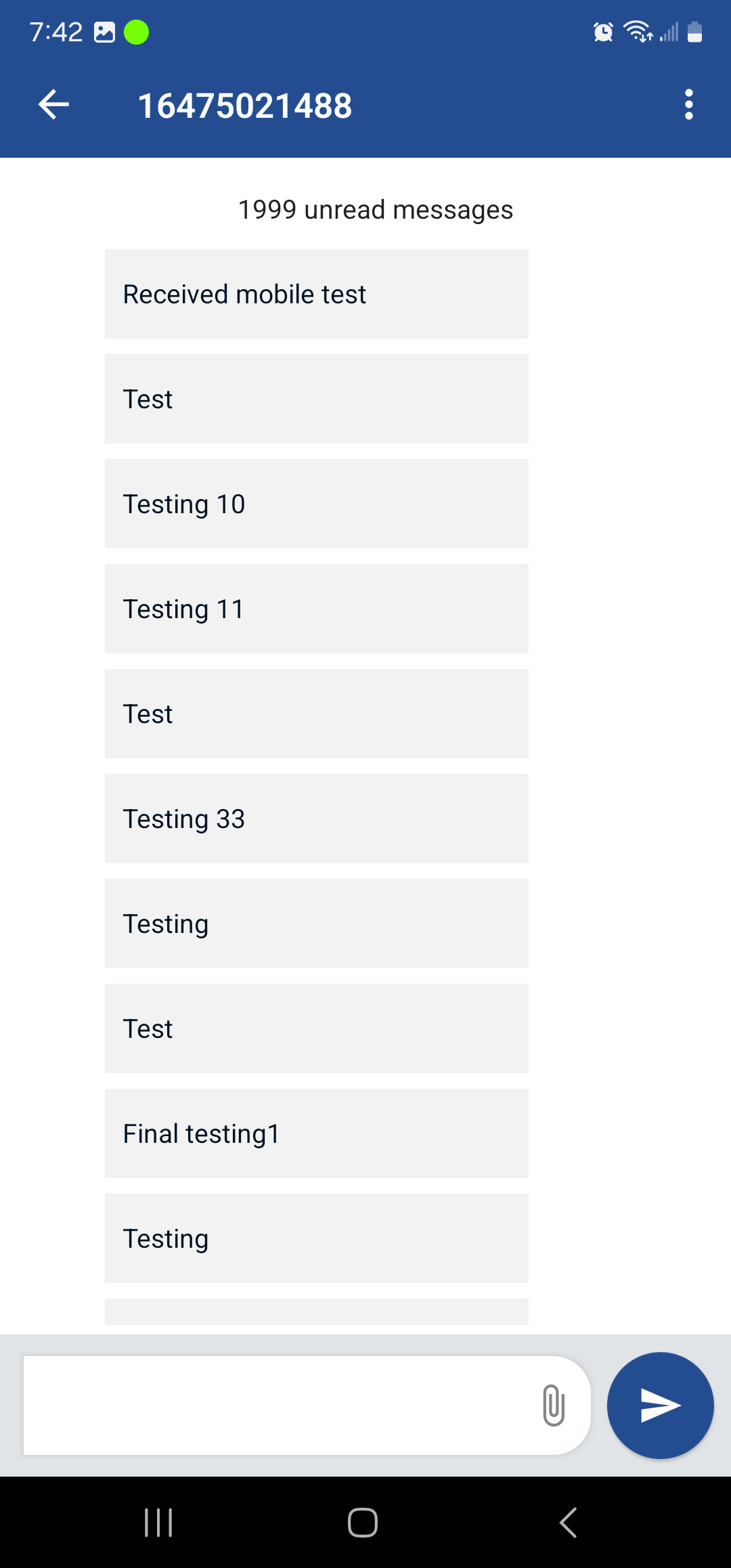Tap the contact number 16475021488 title
The image size is (731, 1568).
[x=244, y=106]
